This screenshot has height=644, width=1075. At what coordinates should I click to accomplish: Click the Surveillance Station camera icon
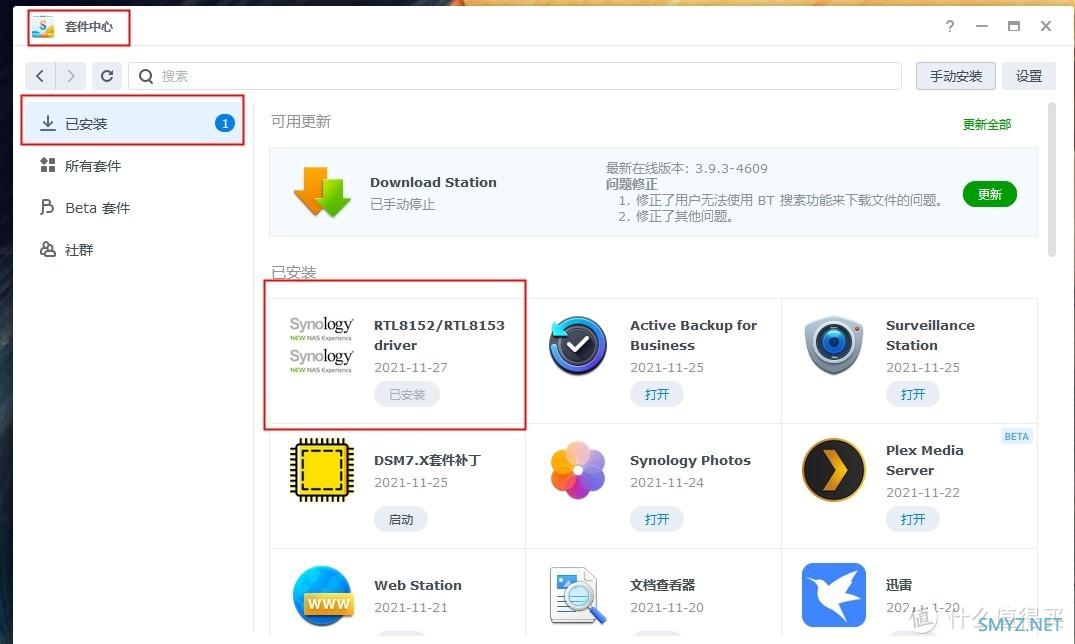pyautogui.click(x=833, y=345)
